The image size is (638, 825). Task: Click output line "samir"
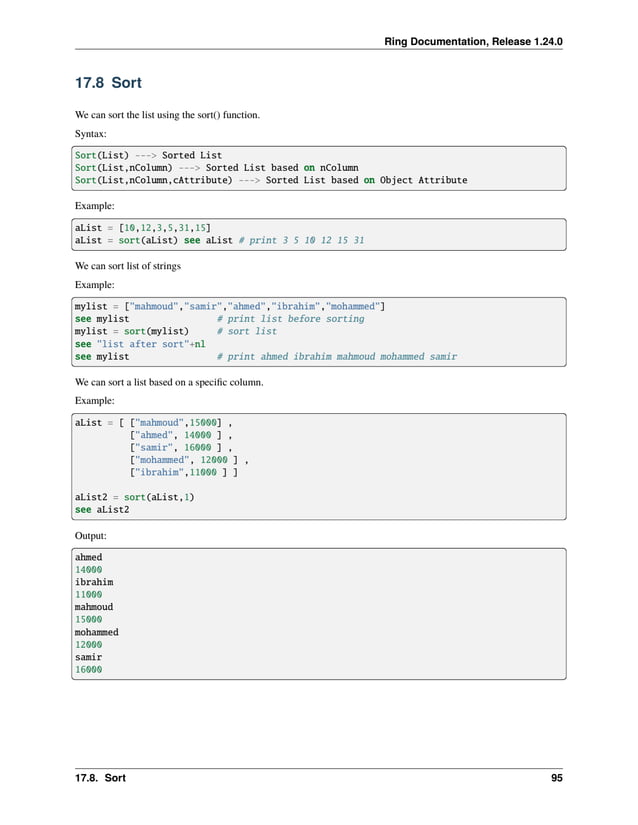88,657
